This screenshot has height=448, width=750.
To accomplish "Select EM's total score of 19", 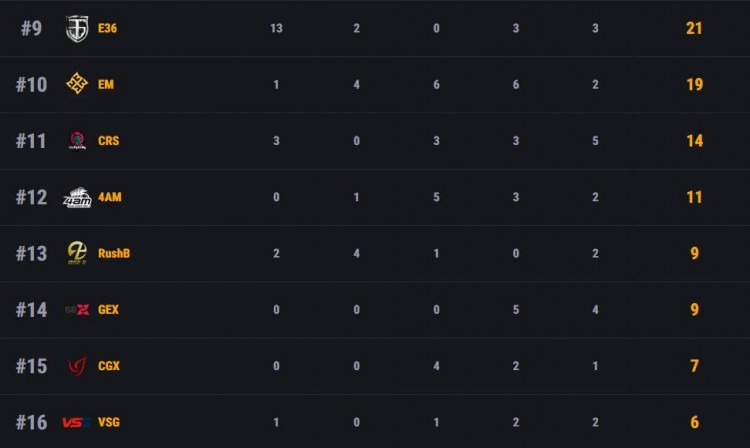I will pyautogui.click(x=694, y=85).
